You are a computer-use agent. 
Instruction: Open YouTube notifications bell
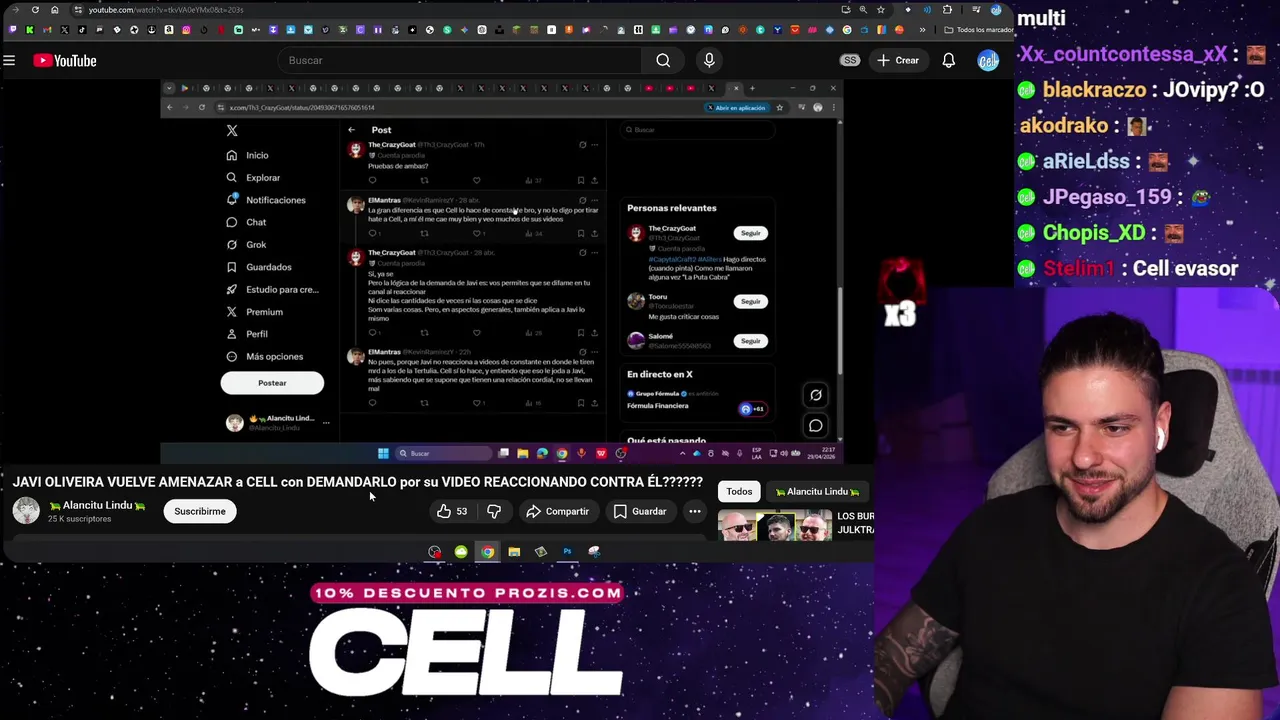point(948,61)
